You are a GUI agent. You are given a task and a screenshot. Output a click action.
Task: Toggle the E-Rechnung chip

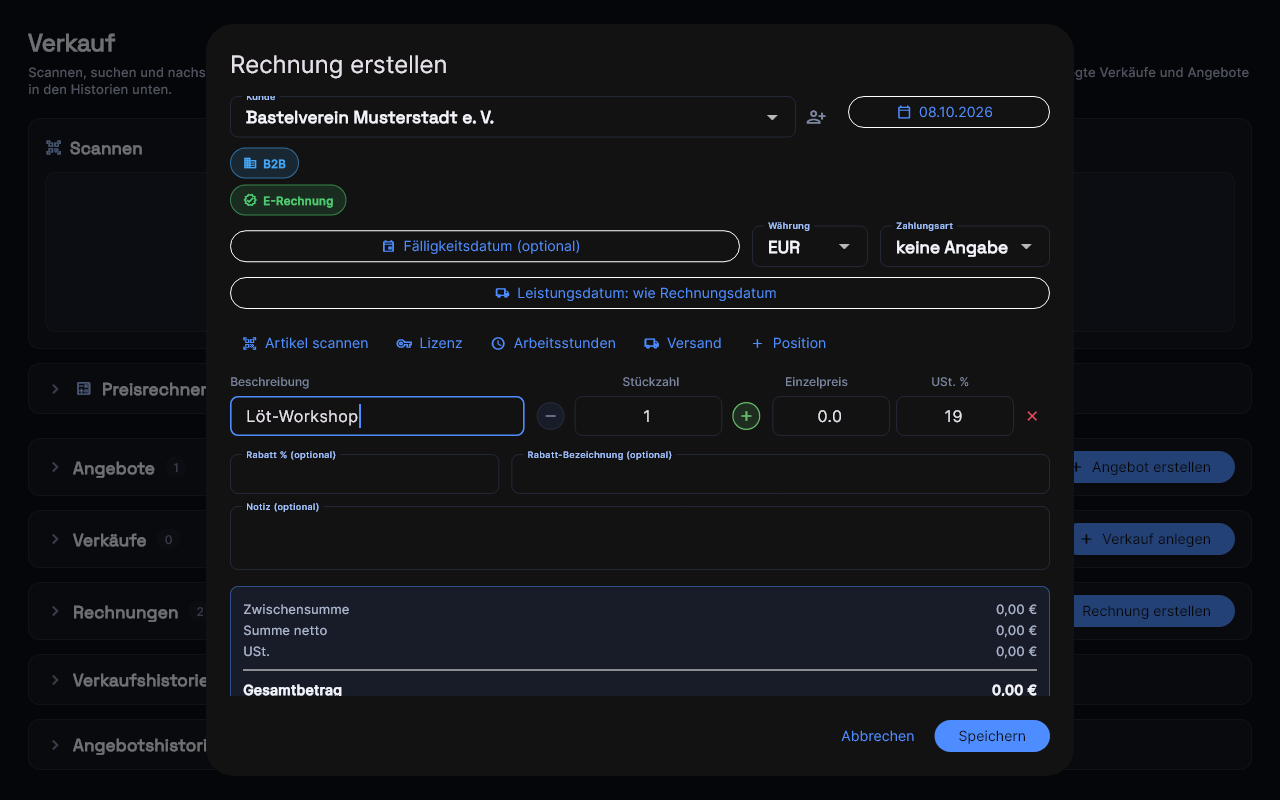coord(288,200)
